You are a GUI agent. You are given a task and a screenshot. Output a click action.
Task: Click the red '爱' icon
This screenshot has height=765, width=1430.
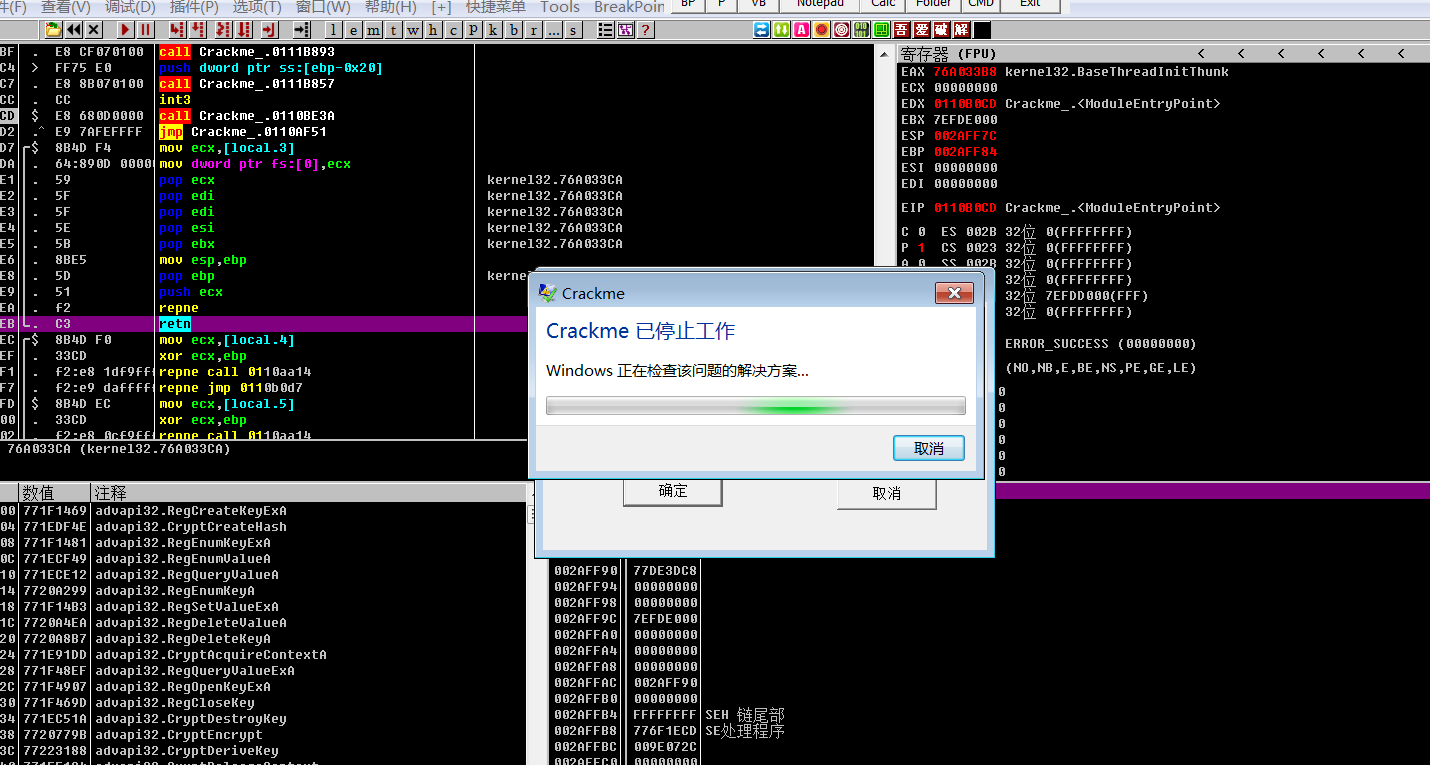pyautogui.click(x=922, y=30)
